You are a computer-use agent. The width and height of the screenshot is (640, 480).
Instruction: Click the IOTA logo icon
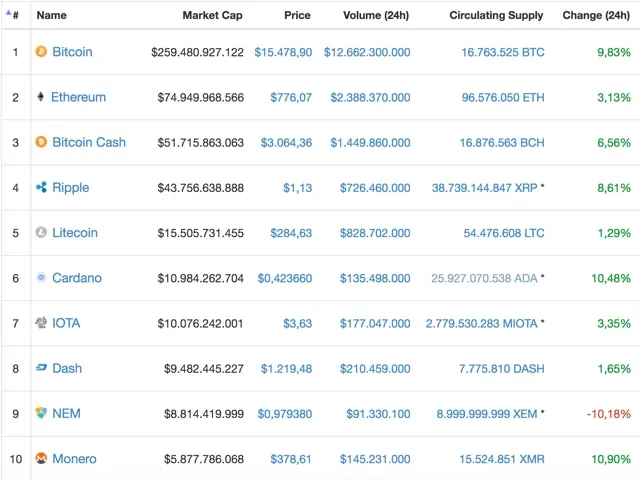click(x=41, y=323)
